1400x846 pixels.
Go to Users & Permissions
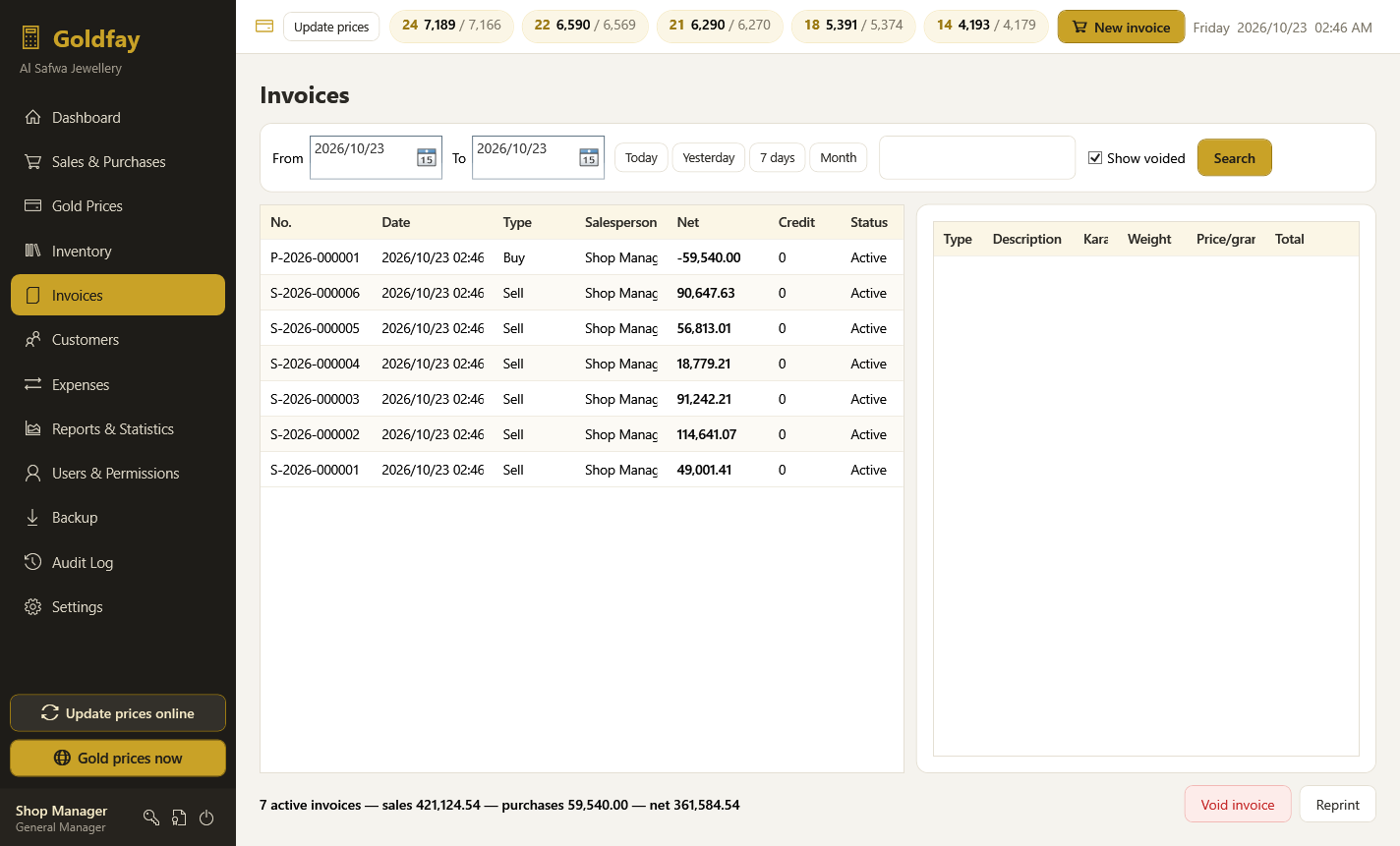tap(118, 473)
